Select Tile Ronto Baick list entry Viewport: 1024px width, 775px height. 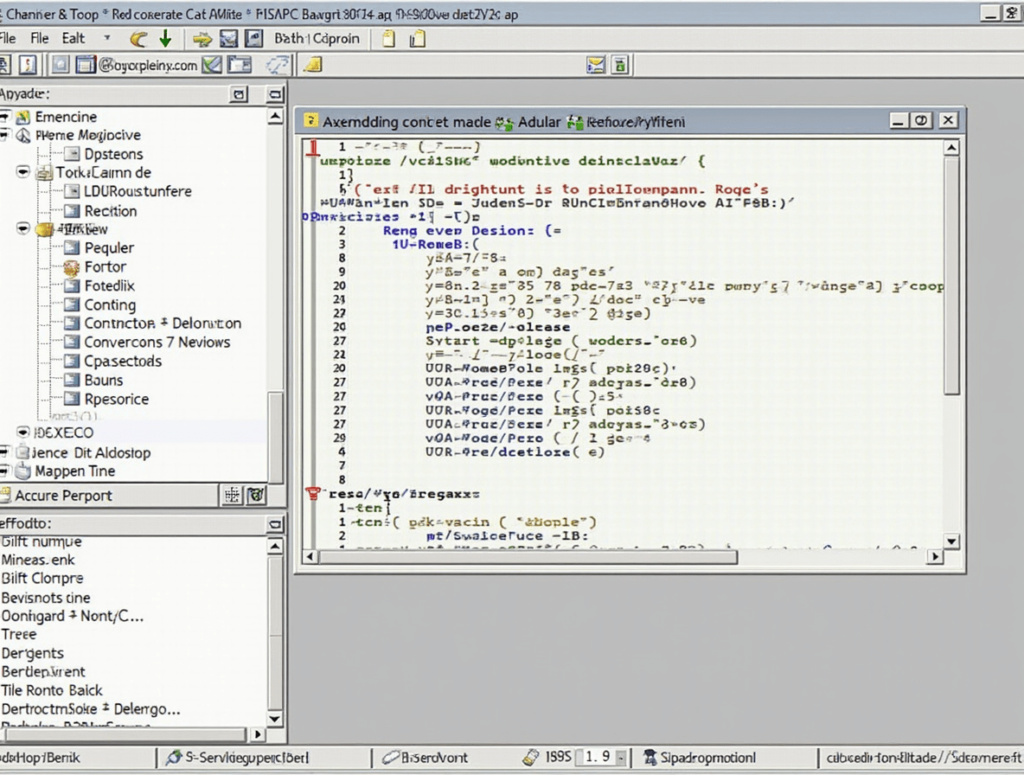[x=52, y=690]
